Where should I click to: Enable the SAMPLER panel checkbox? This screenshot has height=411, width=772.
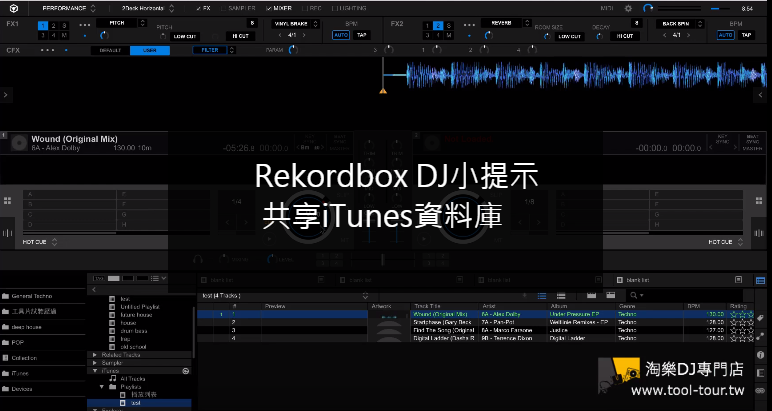tap(224, 8)
